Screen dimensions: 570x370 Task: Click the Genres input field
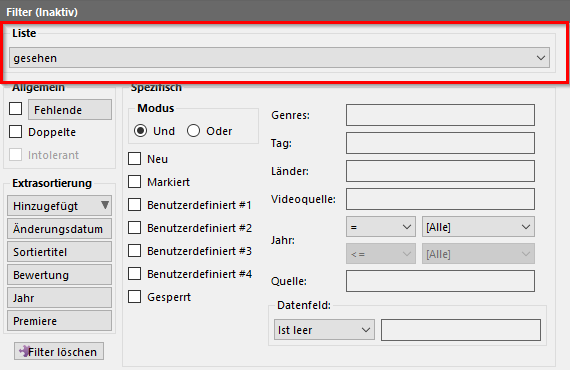440,115
